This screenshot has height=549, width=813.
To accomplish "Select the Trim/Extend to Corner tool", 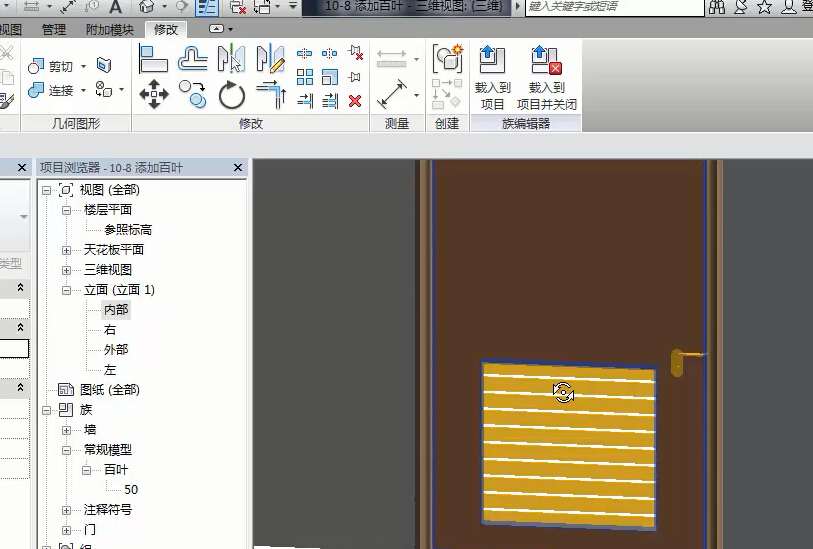I will pos(271,95).
